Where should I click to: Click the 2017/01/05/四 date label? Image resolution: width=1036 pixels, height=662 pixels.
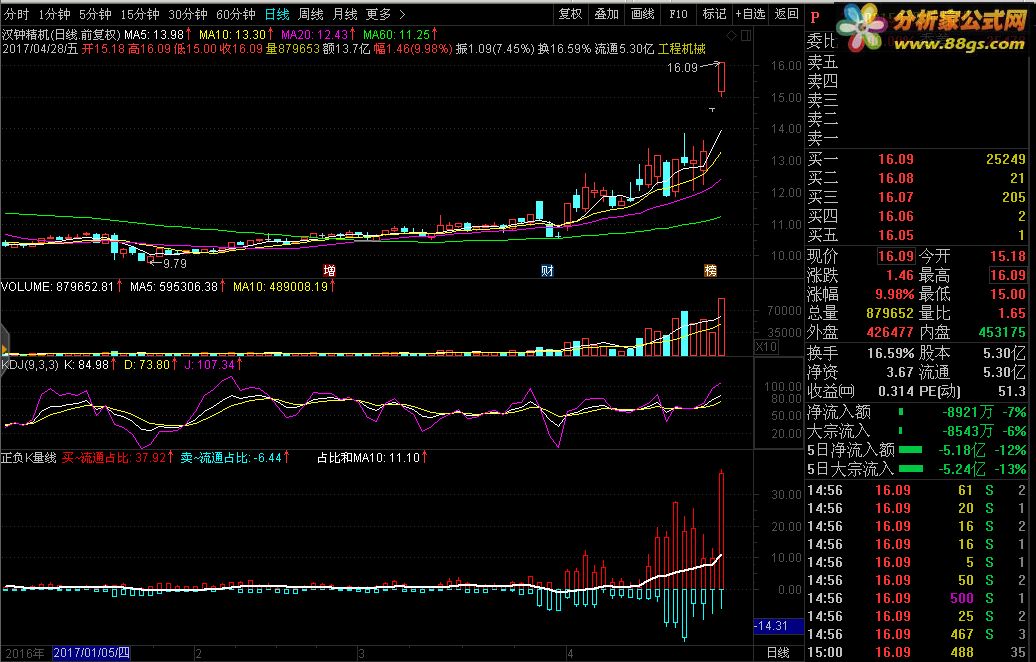click(91, 653)
